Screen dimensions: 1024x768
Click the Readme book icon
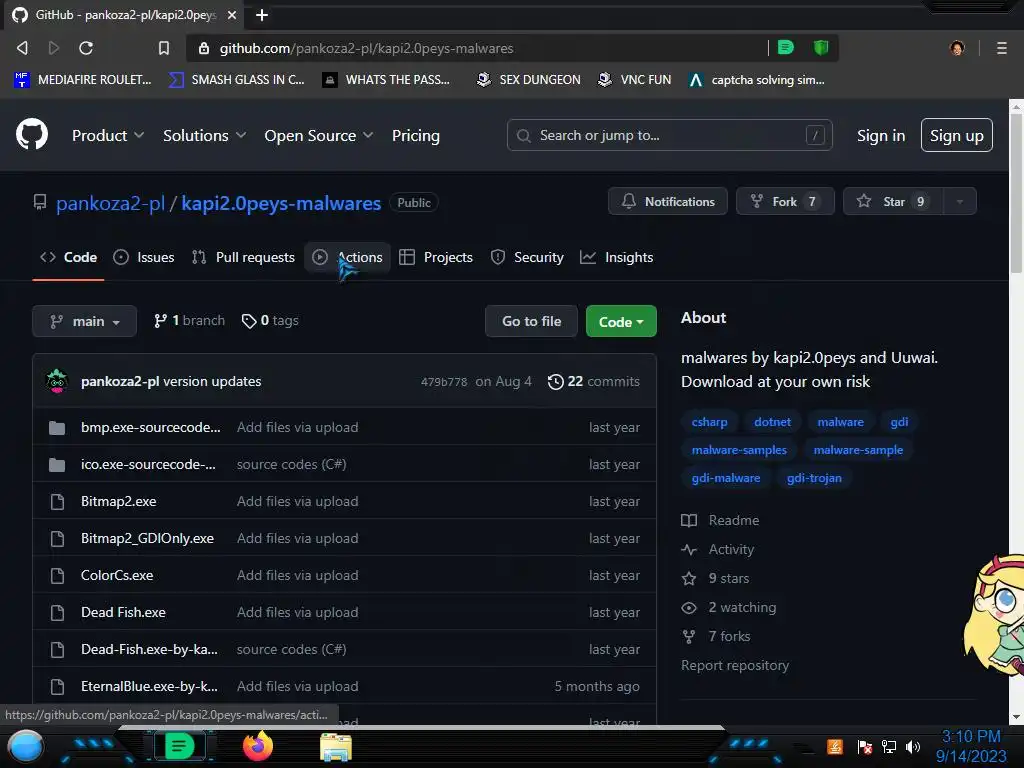(689, 520)
